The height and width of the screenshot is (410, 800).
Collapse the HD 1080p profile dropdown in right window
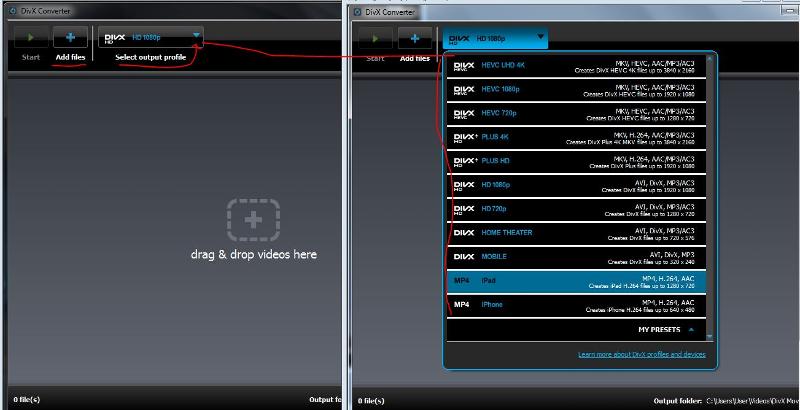click(x=541, y=39)
